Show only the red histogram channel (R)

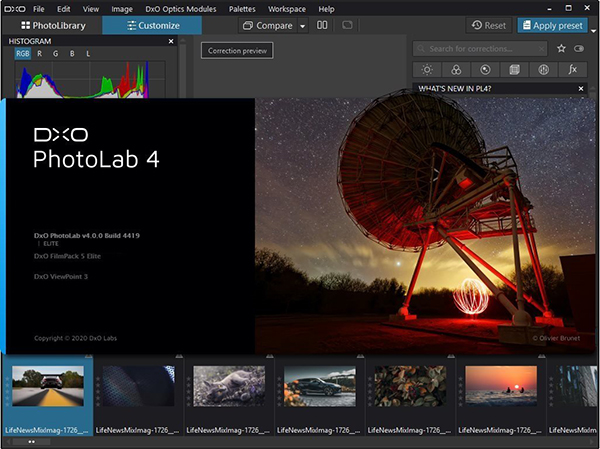coord(40,54)
